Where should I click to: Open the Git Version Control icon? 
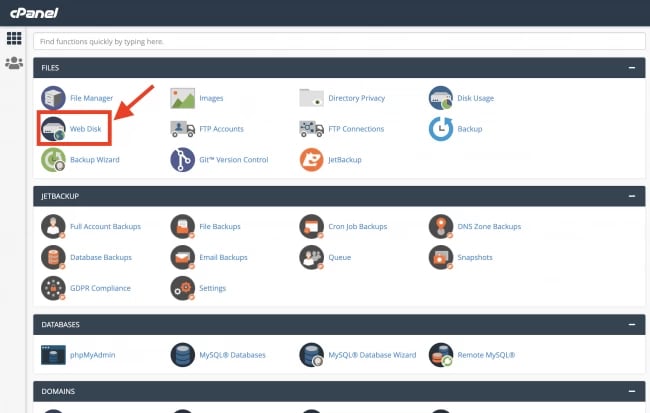182,160
